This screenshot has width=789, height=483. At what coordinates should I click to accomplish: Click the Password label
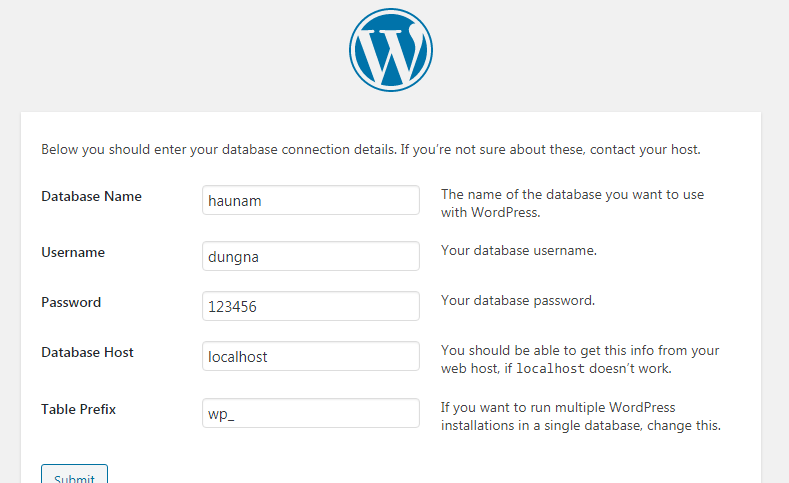click(71, 302)
